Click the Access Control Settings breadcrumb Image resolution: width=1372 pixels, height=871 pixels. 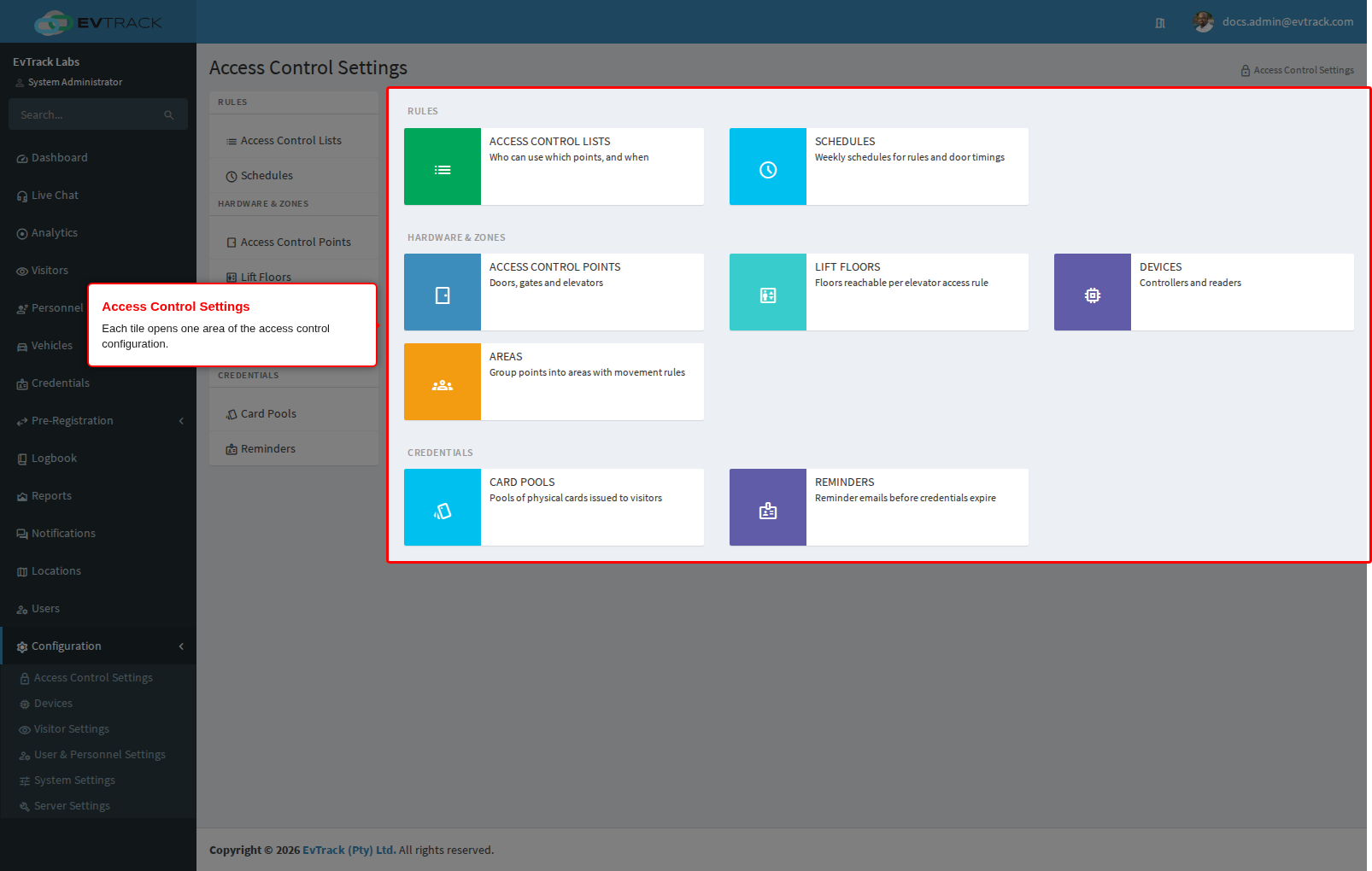pyautogui.click(x=1297, y=71)
